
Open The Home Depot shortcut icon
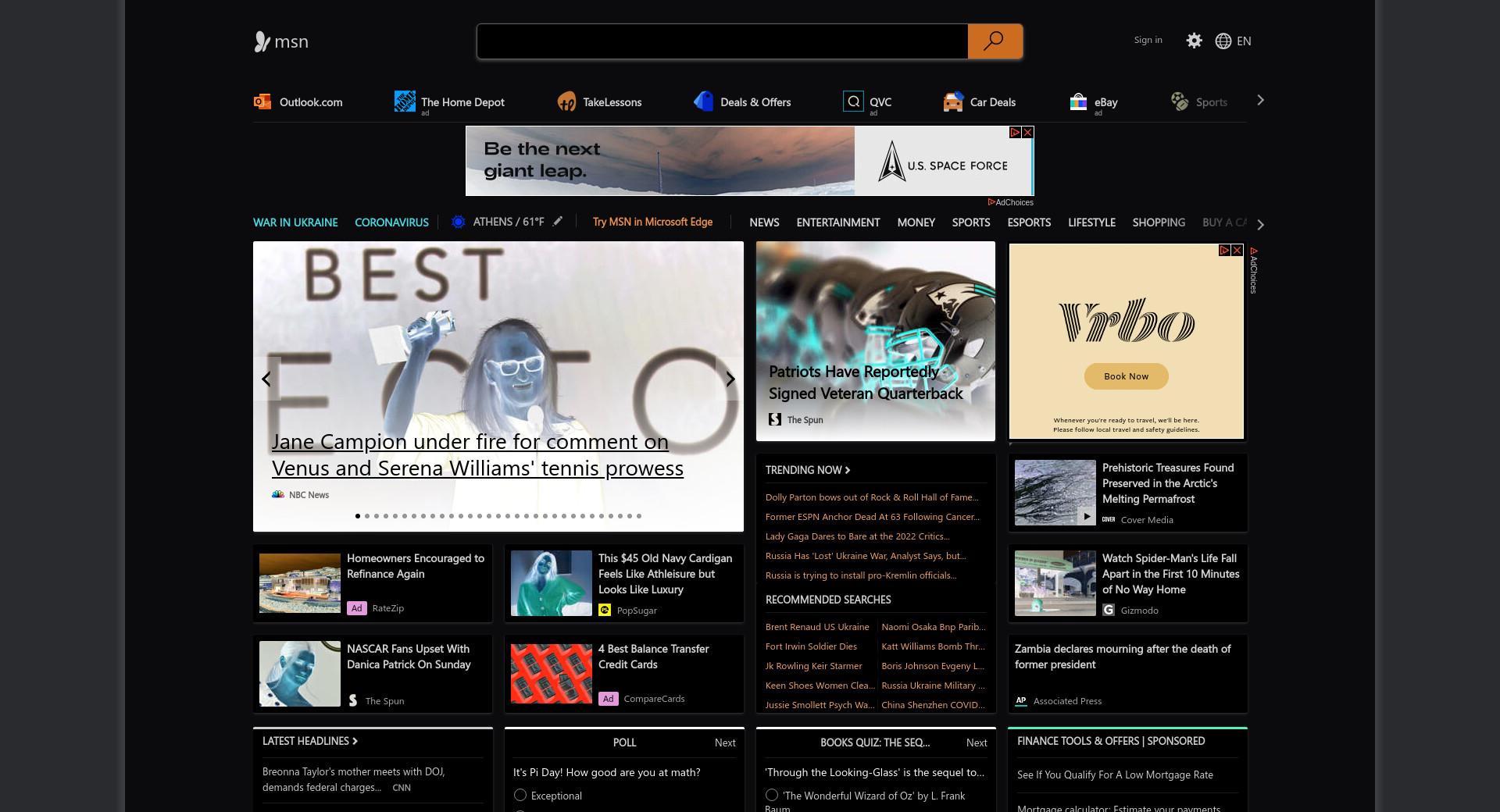tap(405, 101)
